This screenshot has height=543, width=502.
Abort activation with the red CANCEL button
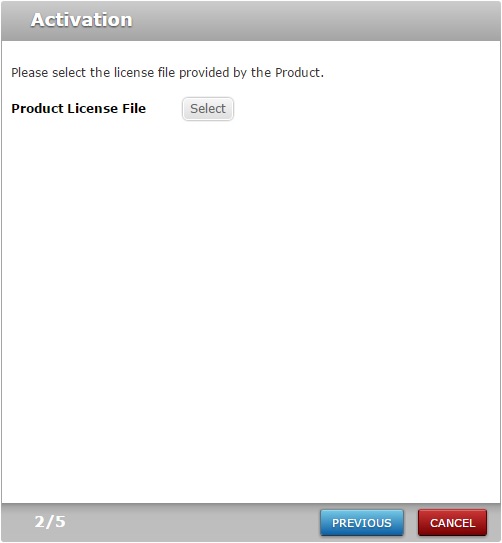click(452, 523)
